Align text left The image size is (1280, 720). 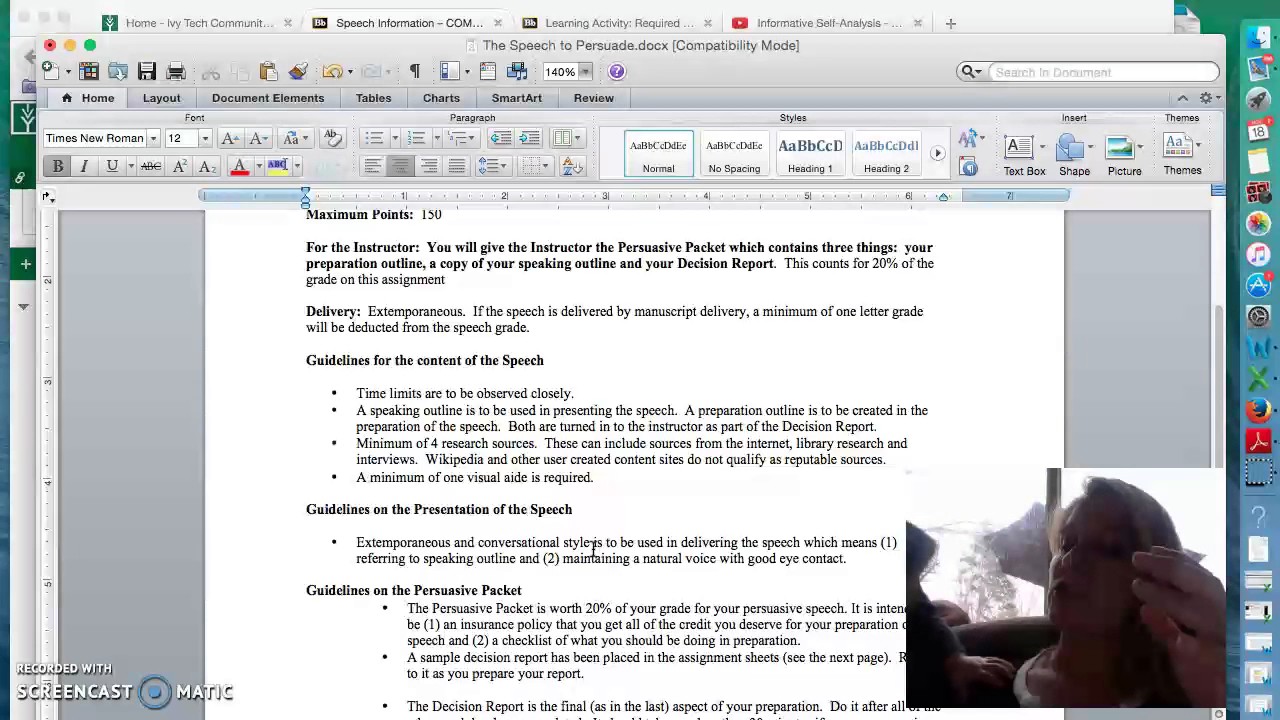[372, 166]
